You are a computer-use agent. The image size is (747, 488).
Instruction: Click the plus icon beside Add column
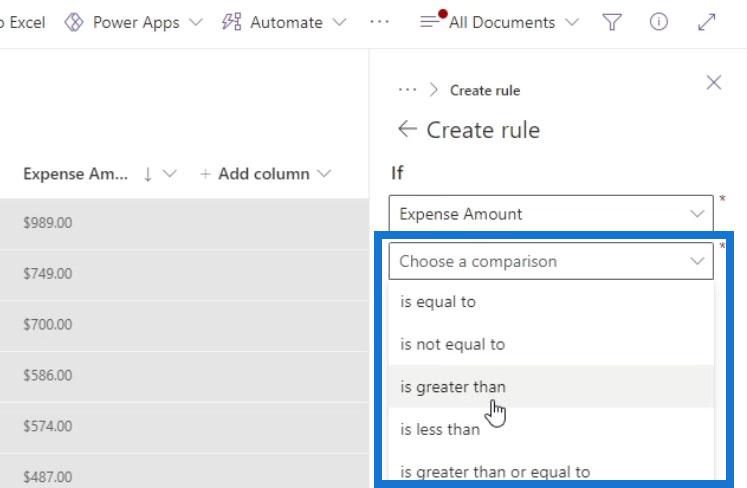pos(205,174)
